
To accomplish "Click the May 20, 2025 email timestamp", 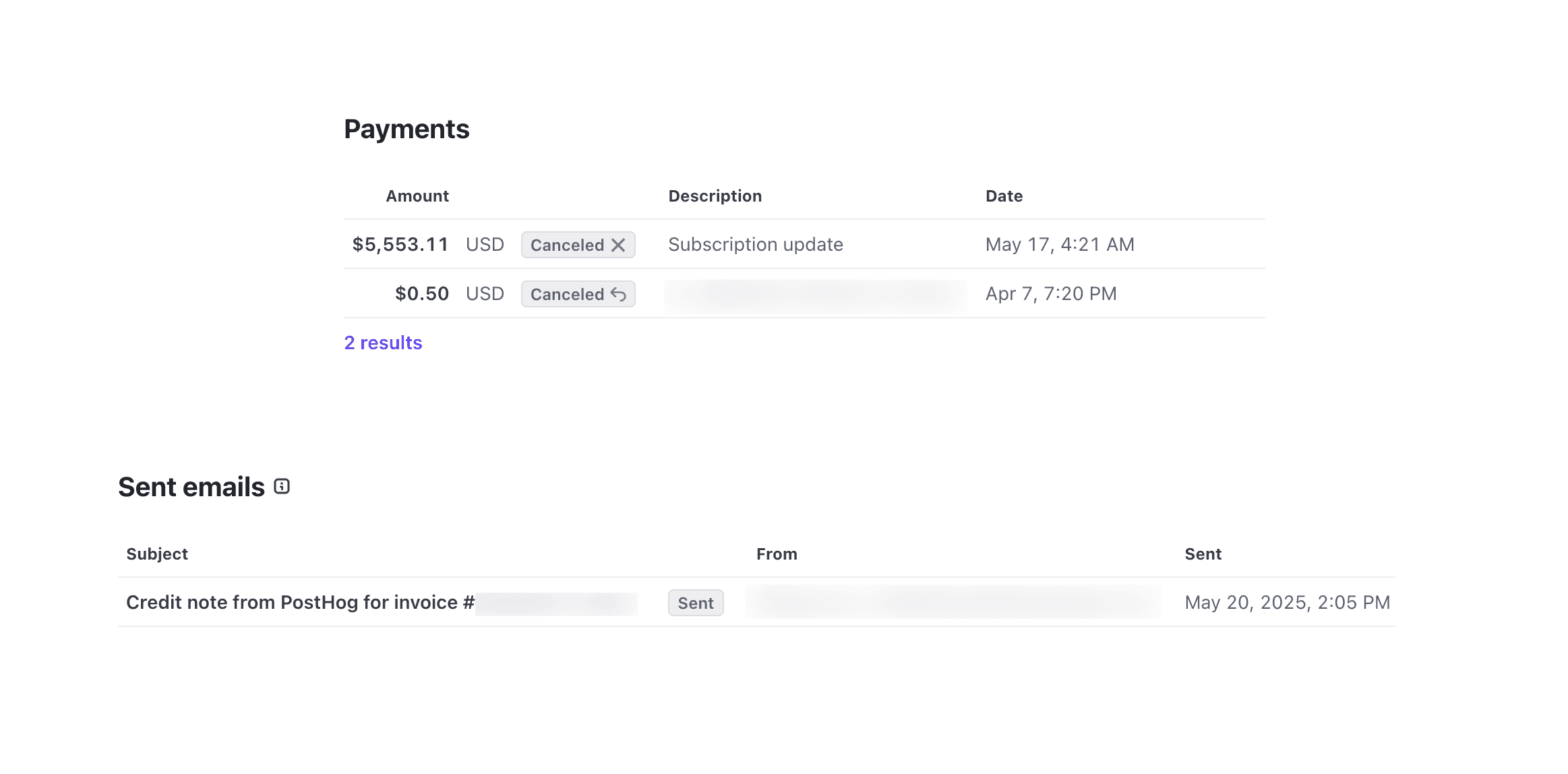I will point(1287,602).
